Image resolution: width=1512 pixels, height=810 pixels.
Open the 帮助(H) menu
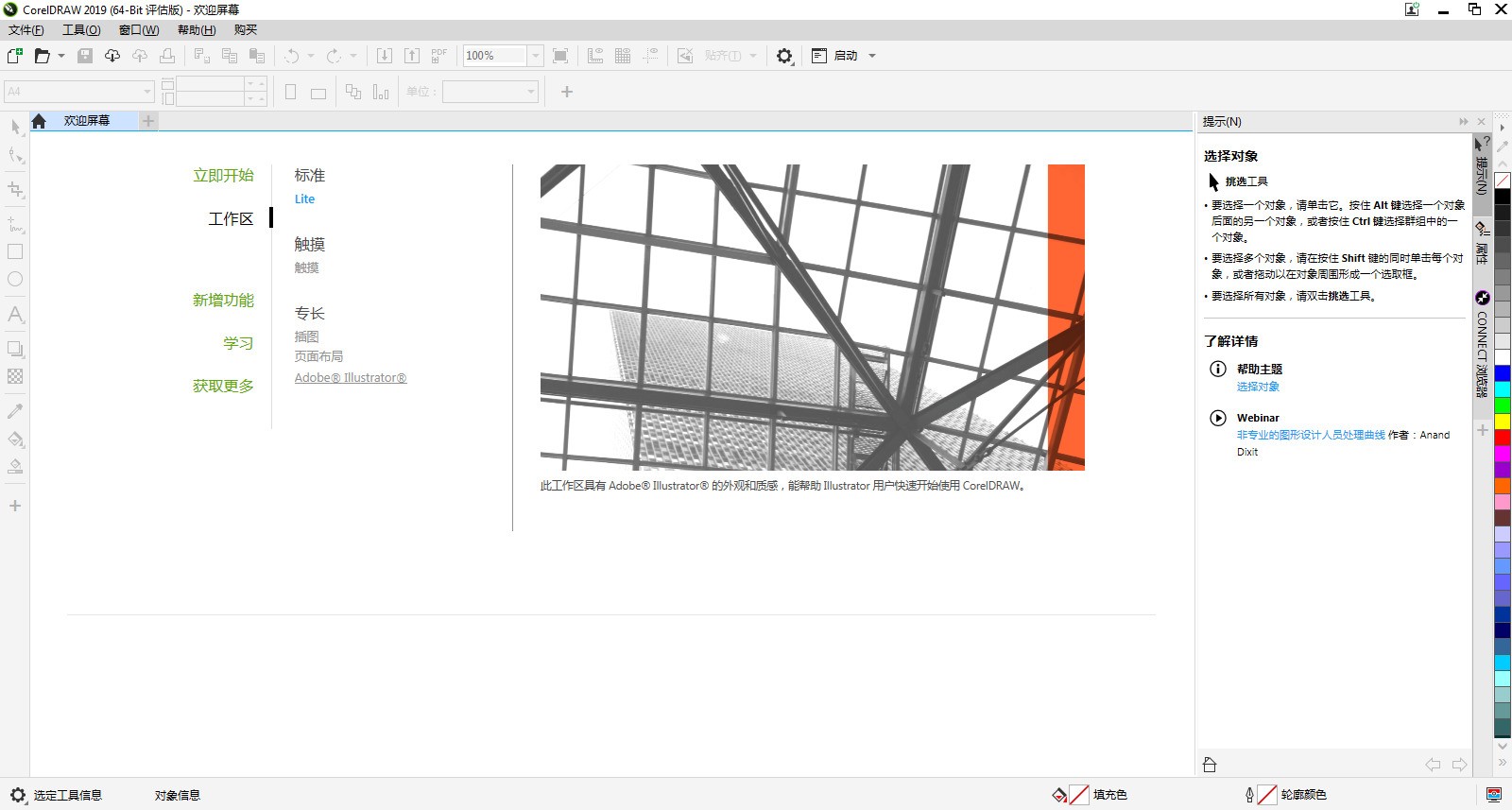tap(196, 30)
